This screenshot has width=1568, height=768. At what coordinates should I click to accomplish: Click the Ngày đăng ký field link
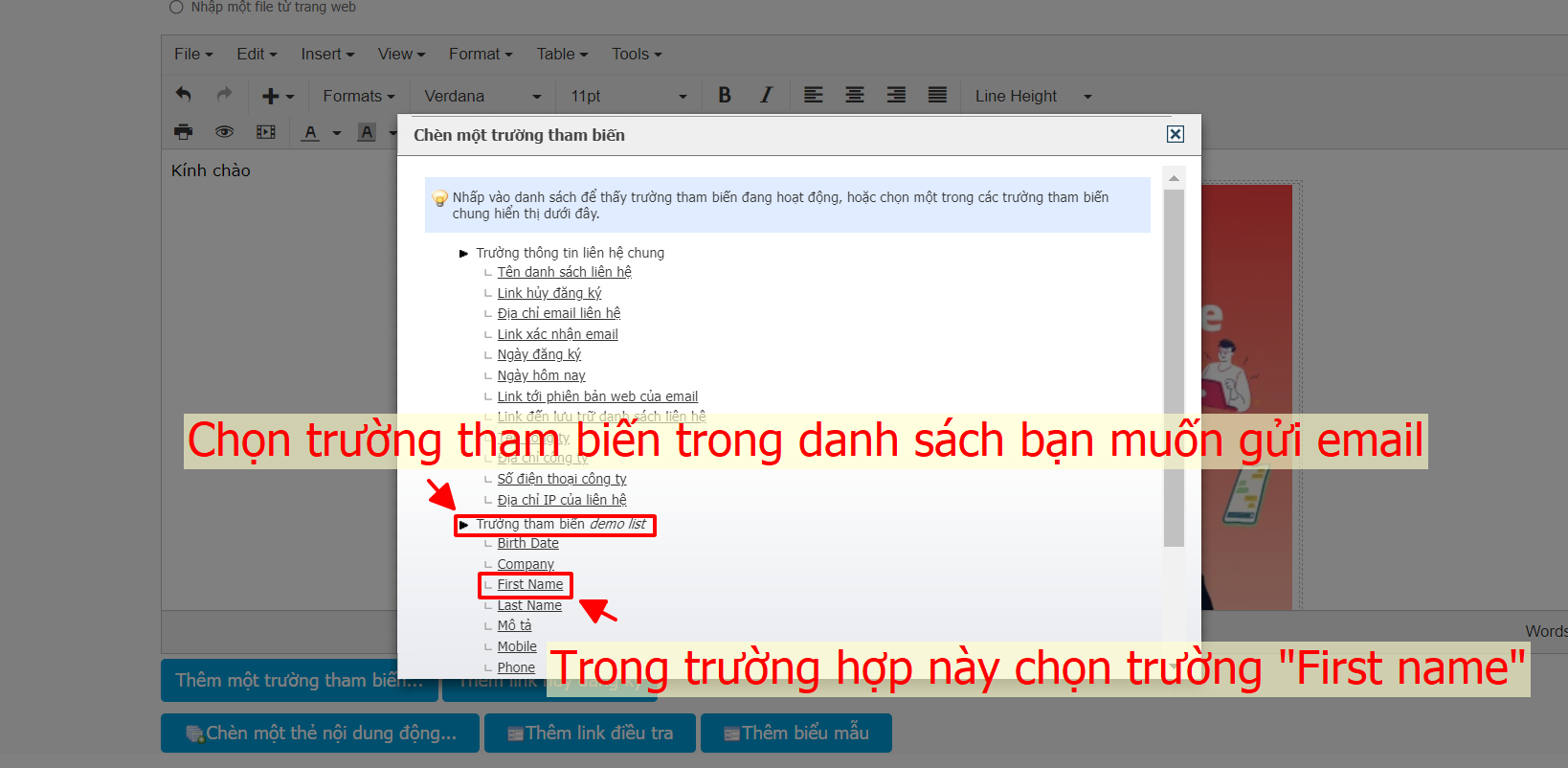(539, 354)
